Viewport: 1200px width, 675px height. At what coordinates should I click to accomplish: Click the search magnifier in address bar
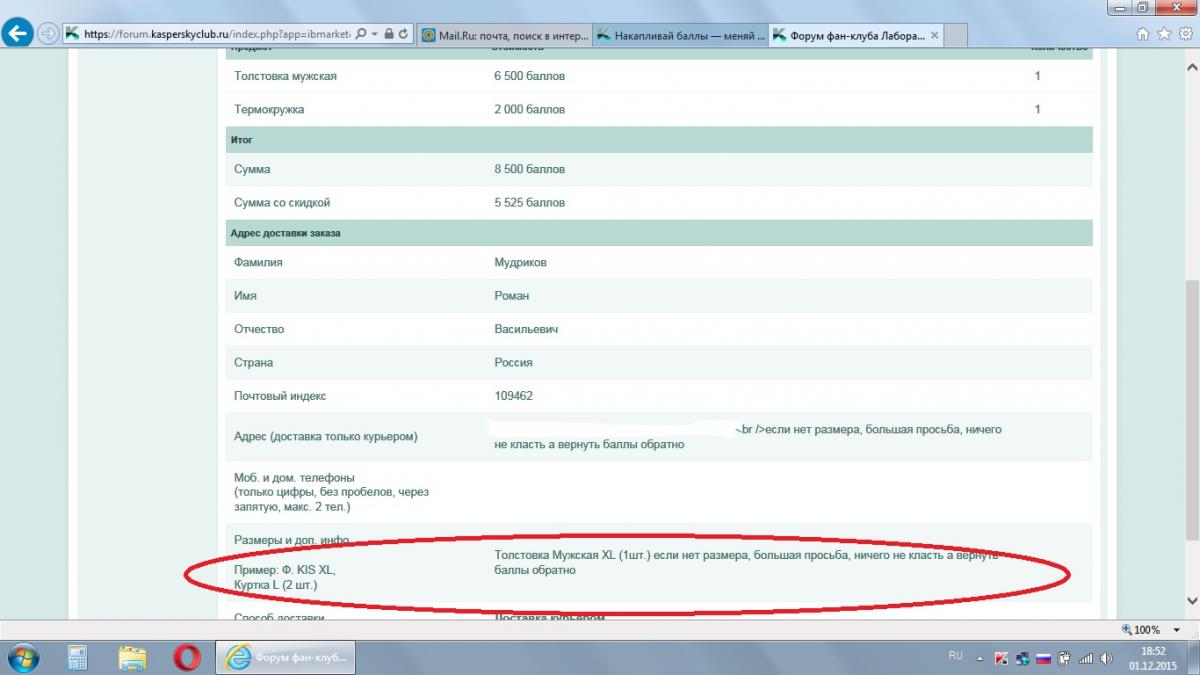point(361,33)
